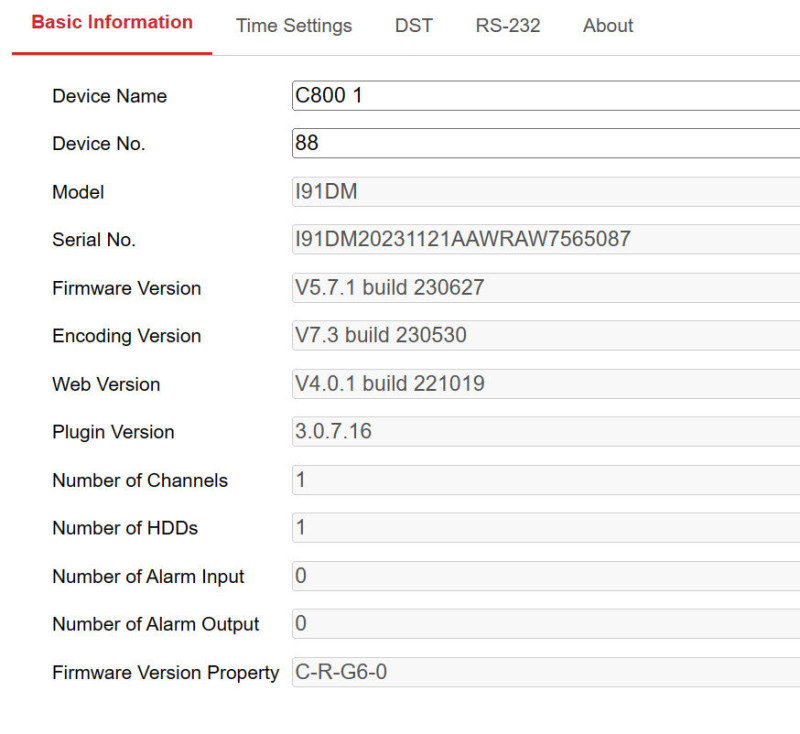Click the Number of Alarm Input field
This screenshot has width=800, height=734.
tap(546, 576)
